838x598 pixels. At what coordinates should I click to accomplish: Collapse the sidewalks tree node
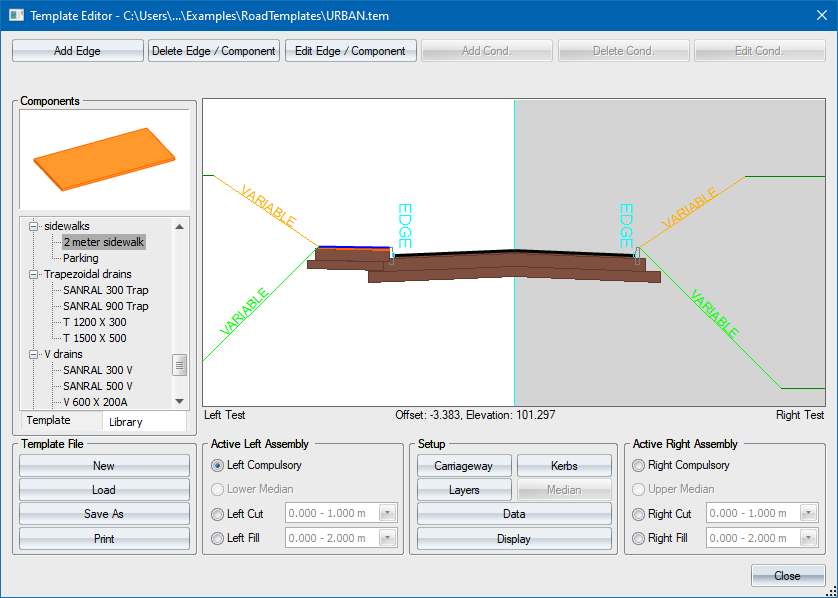coord(33,226)
